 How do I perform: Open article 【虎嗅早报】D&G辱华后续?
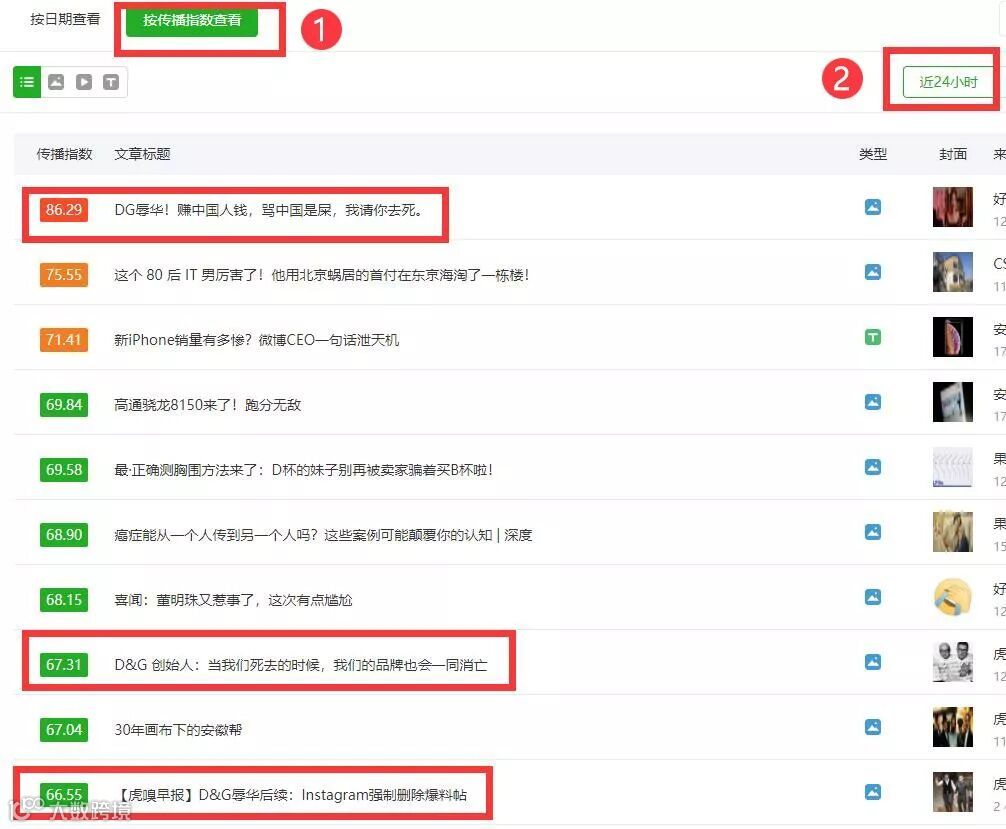click(x=291, y=795)
